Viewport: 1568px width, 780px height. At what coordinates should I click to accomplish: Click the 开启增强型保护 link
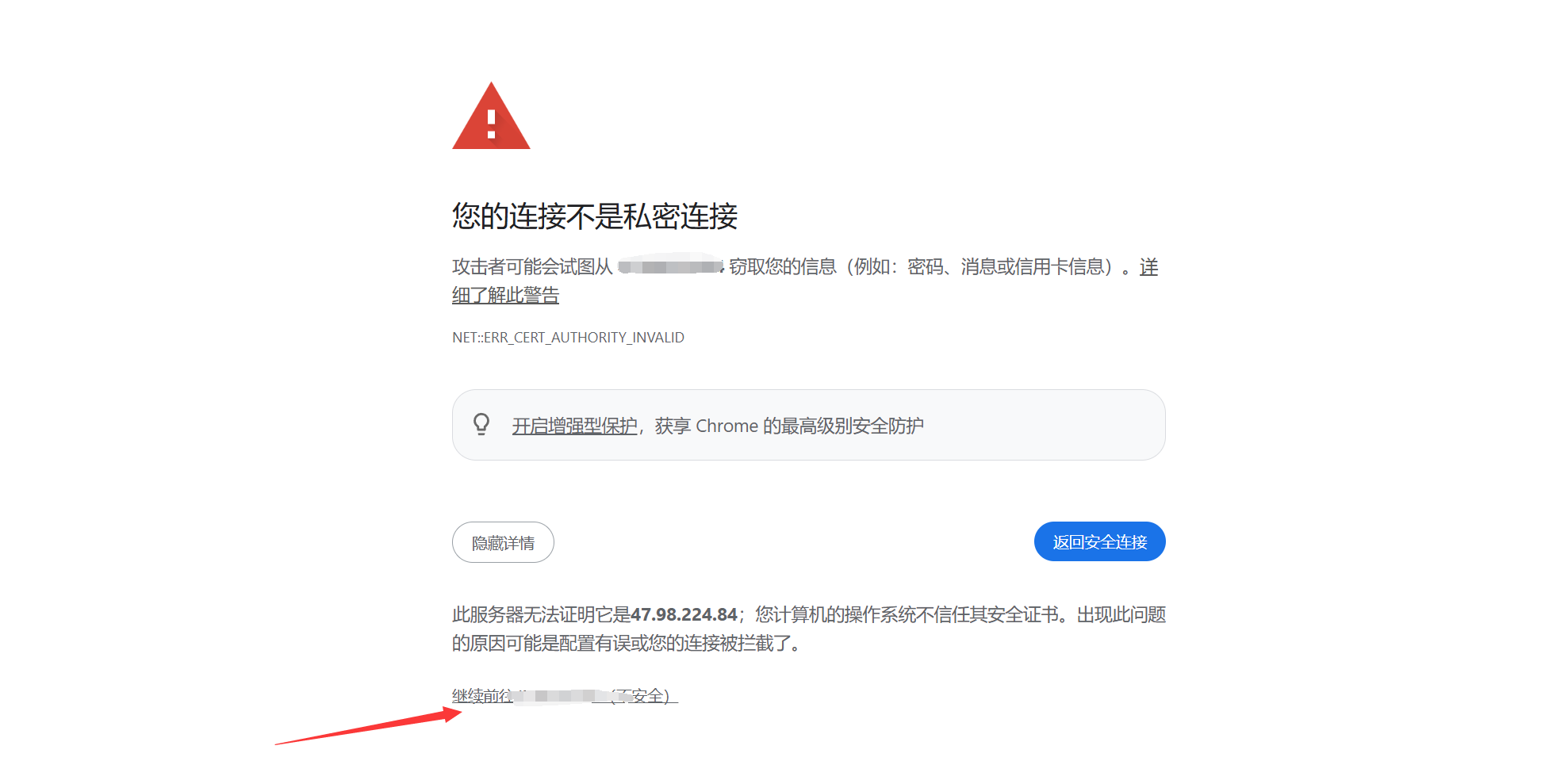575,426
